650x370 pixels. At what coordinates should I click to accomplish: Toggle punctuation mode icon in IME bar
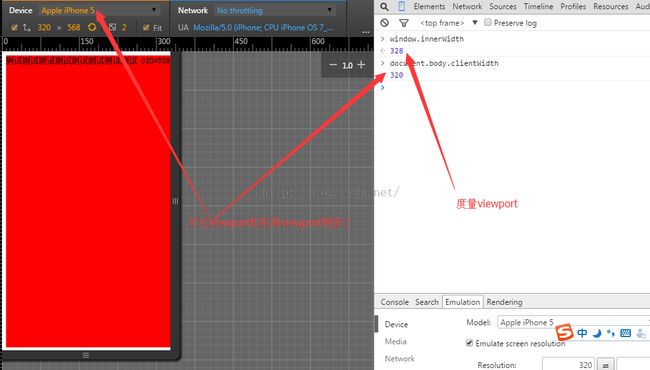611,333
